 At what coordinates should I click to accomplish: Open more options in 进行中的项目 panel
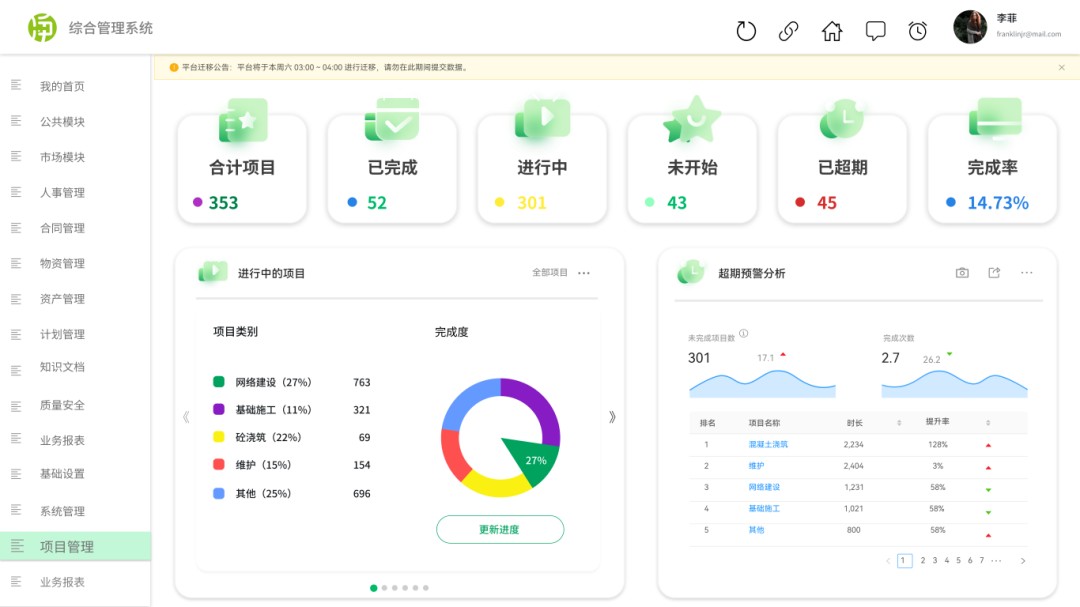click(x=584, y=273)
